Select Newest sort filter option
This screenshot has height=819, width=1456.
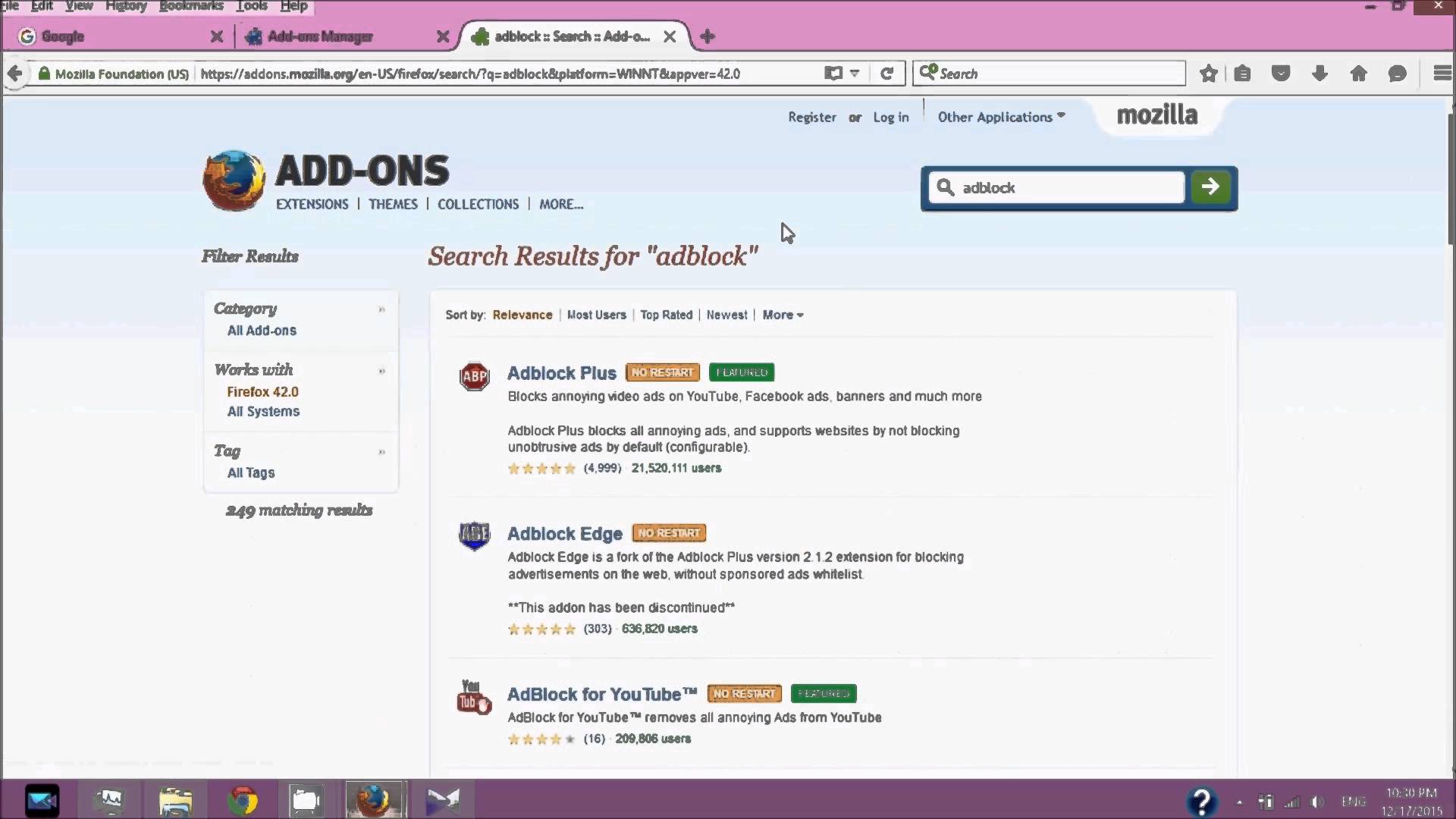(727, 314)
